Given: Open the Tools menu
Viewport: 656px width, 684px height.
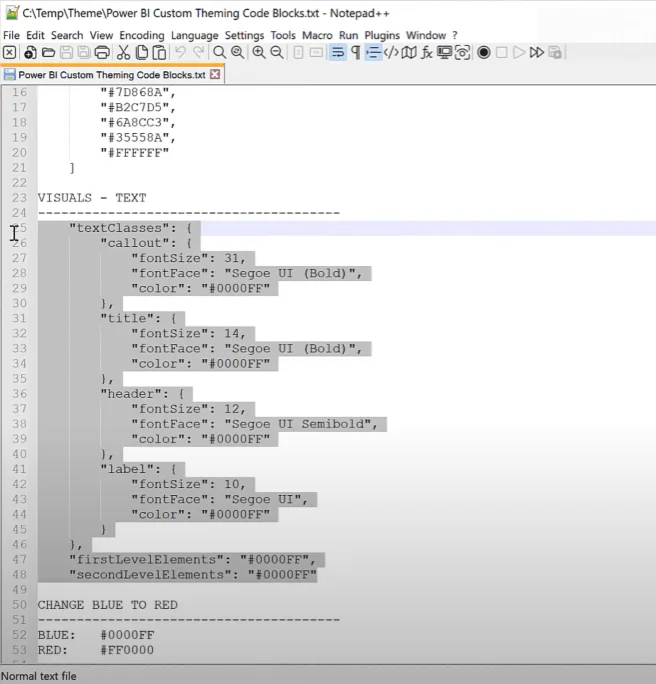Looking at the screenshot, I should [283, 35].
